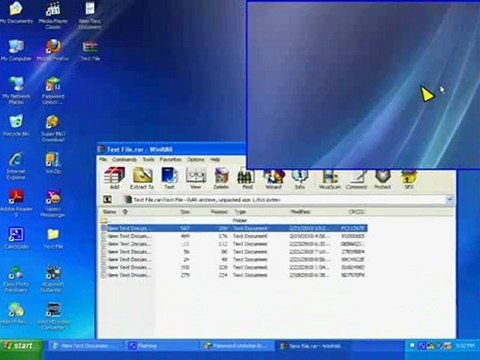Select the Yahoo! Messenger desktop icon

click(53, 203)
